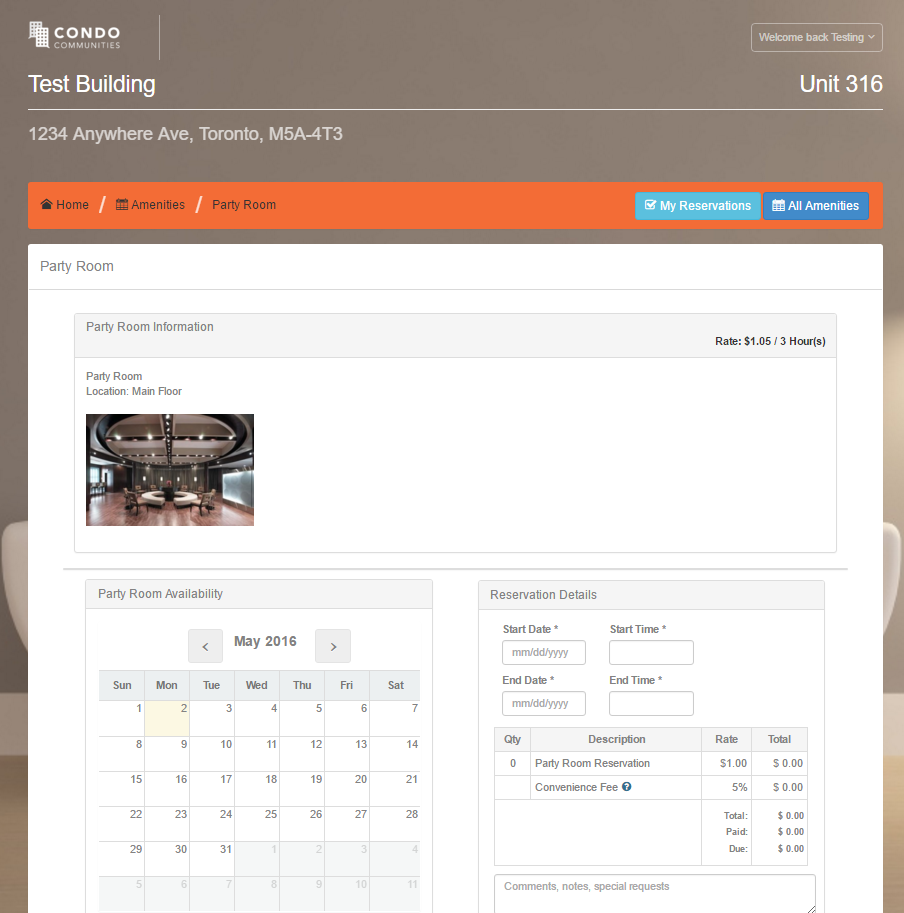904x913 pixels.
Task: Go back a month with previous arrow
Action: (x=205, y=645)
